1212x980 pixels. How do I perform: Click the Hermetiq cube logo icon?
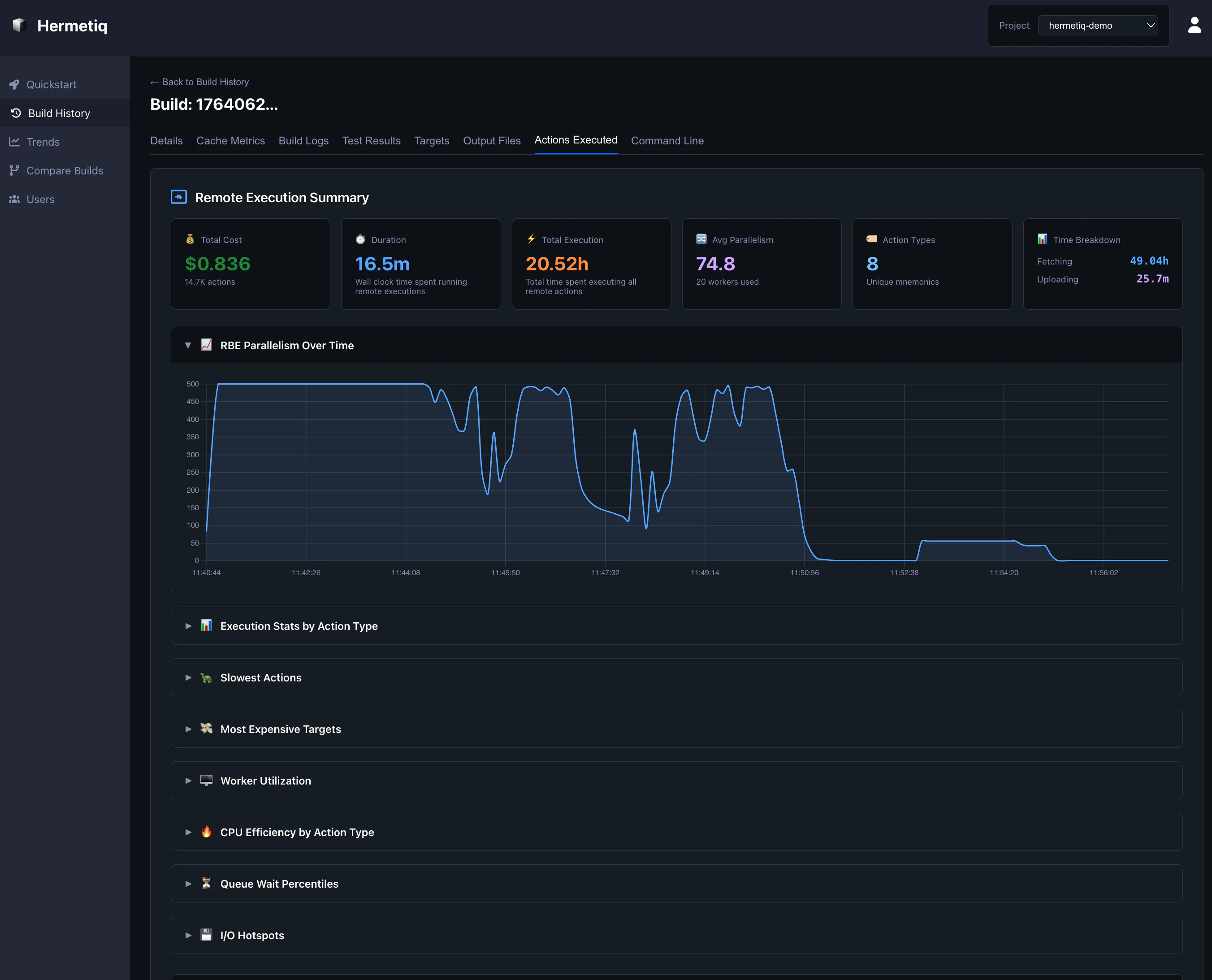(x=20, y=25)
